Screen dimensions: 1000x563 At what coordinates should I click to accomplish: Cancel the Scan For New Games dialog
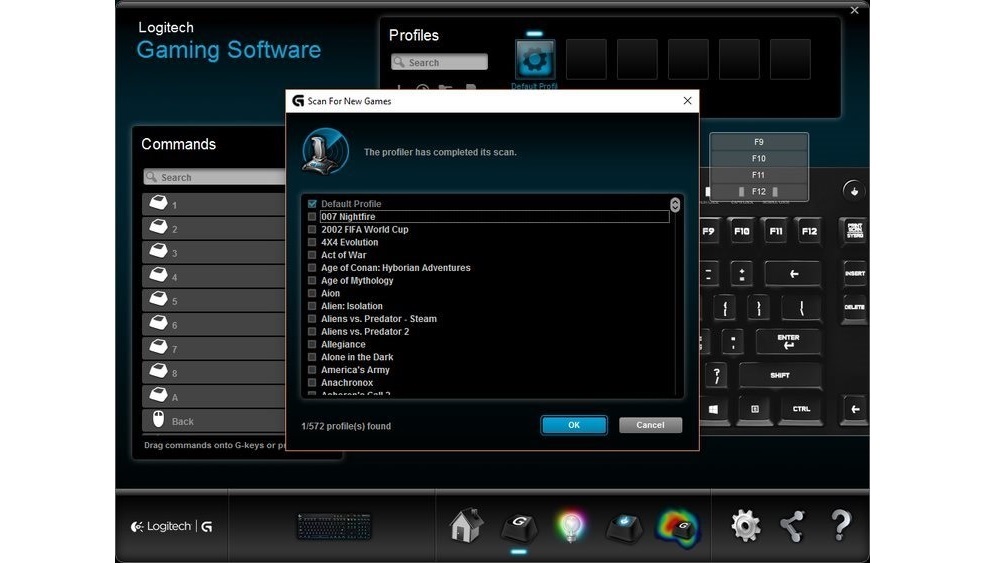point(650,425)
